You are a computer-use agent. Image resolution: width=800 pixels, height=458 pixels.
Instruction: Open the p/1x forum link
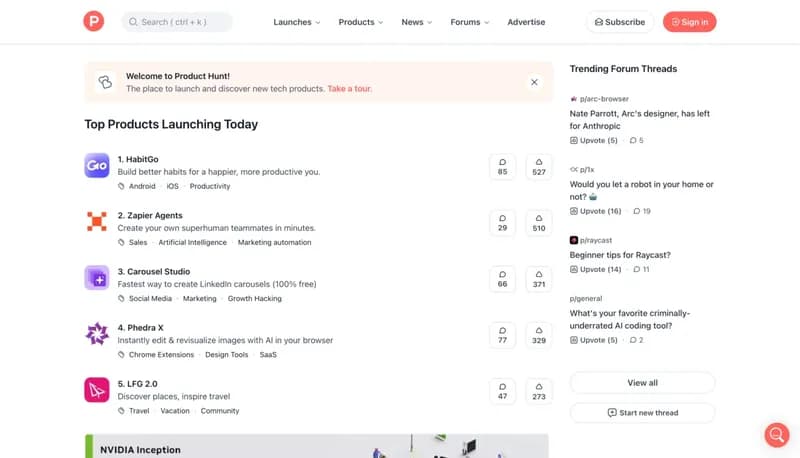pos(582,169)
